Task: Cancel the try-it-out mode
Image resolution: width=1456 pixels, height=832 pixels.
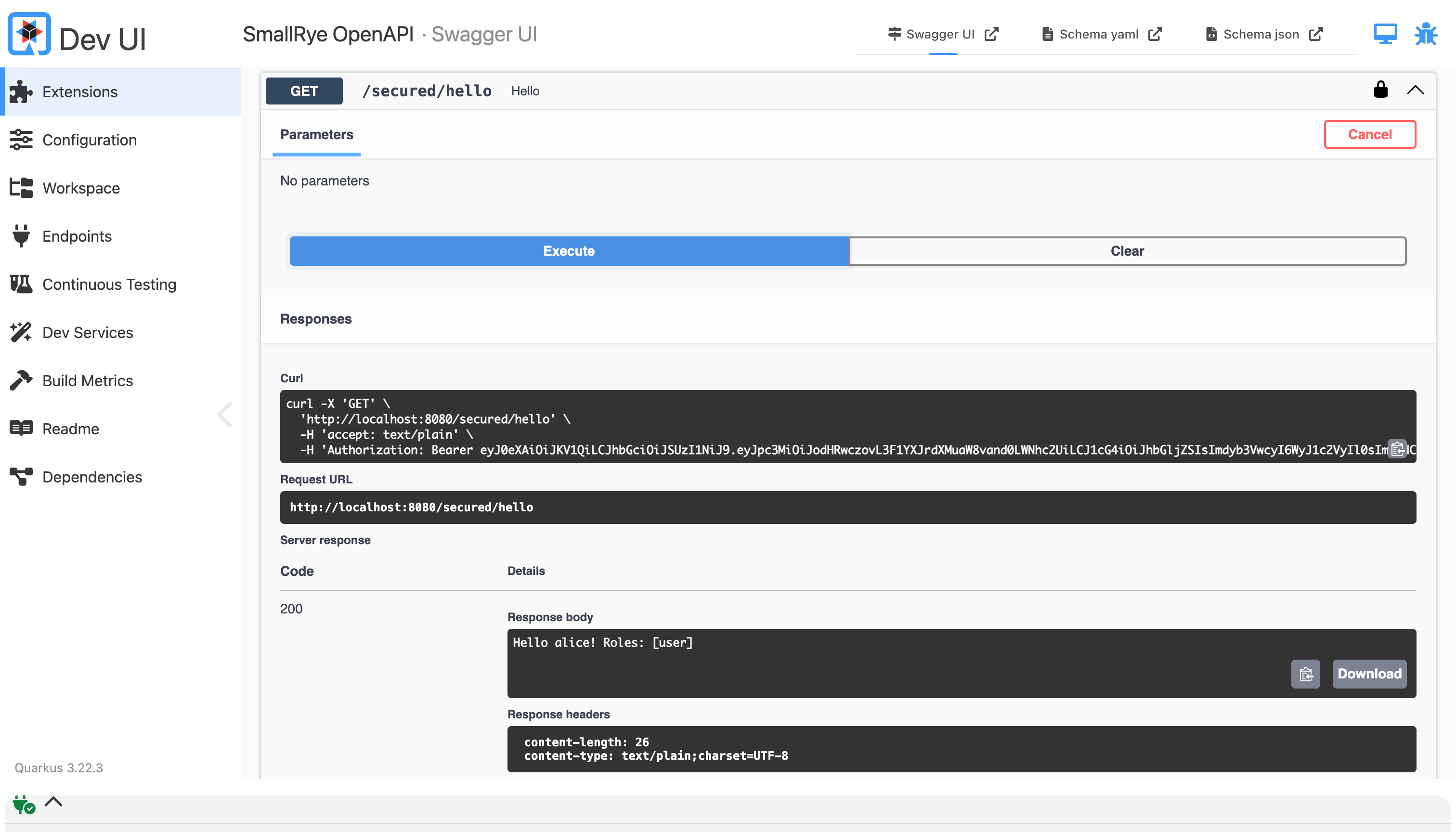Action: click(x=1369, y=134)
